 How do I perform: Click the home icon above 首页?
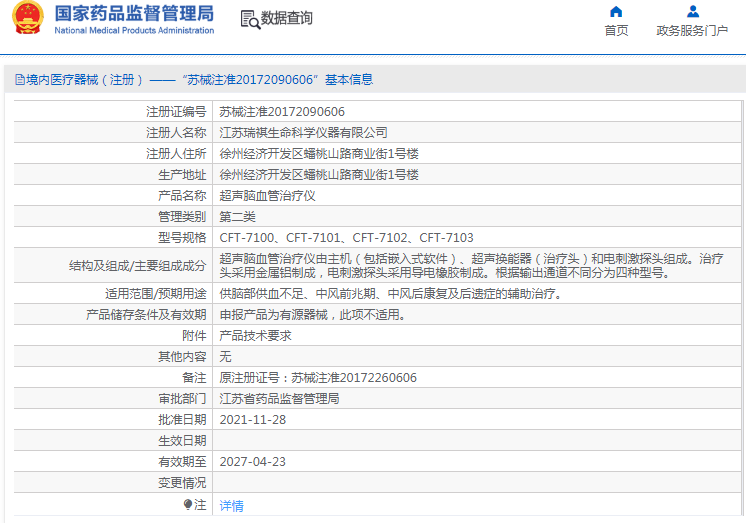(616, 12)
